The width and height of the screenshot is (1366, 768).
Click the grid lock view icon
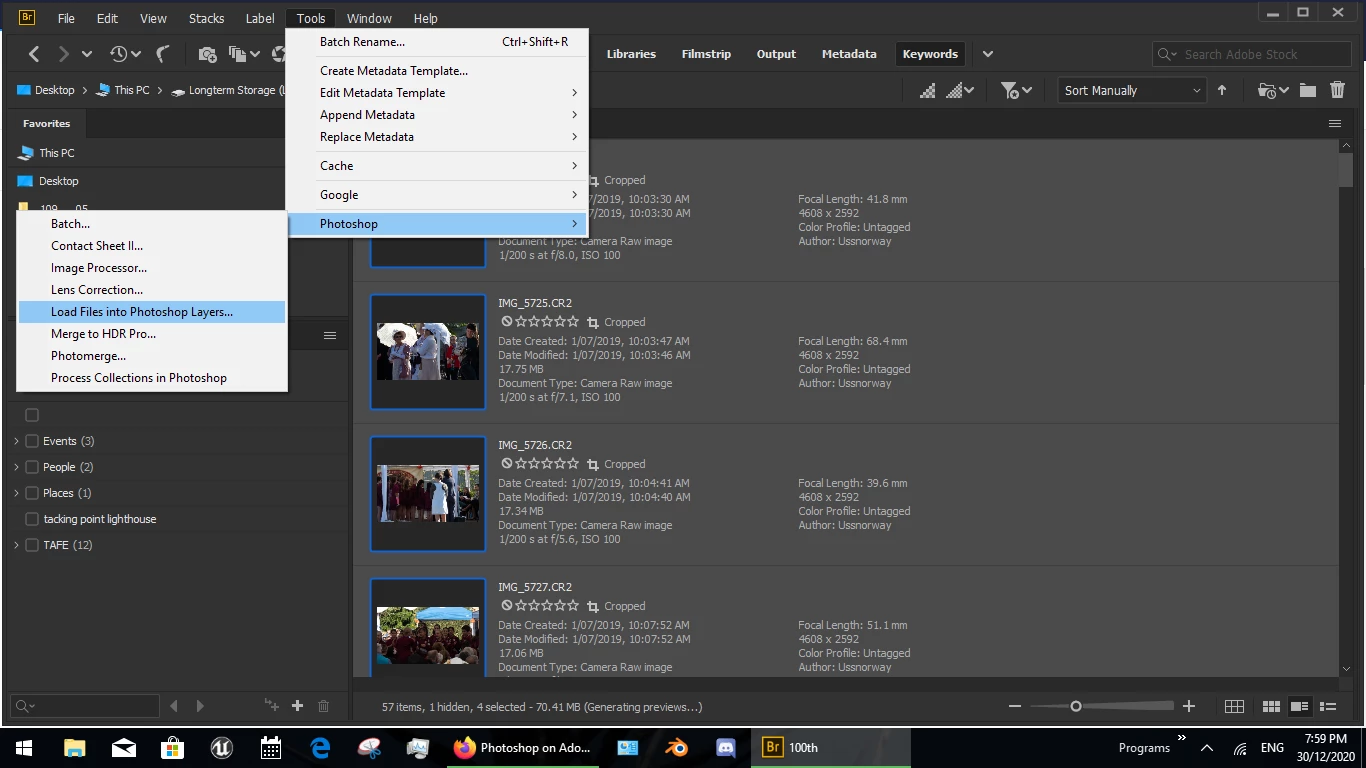[1235, 706]
